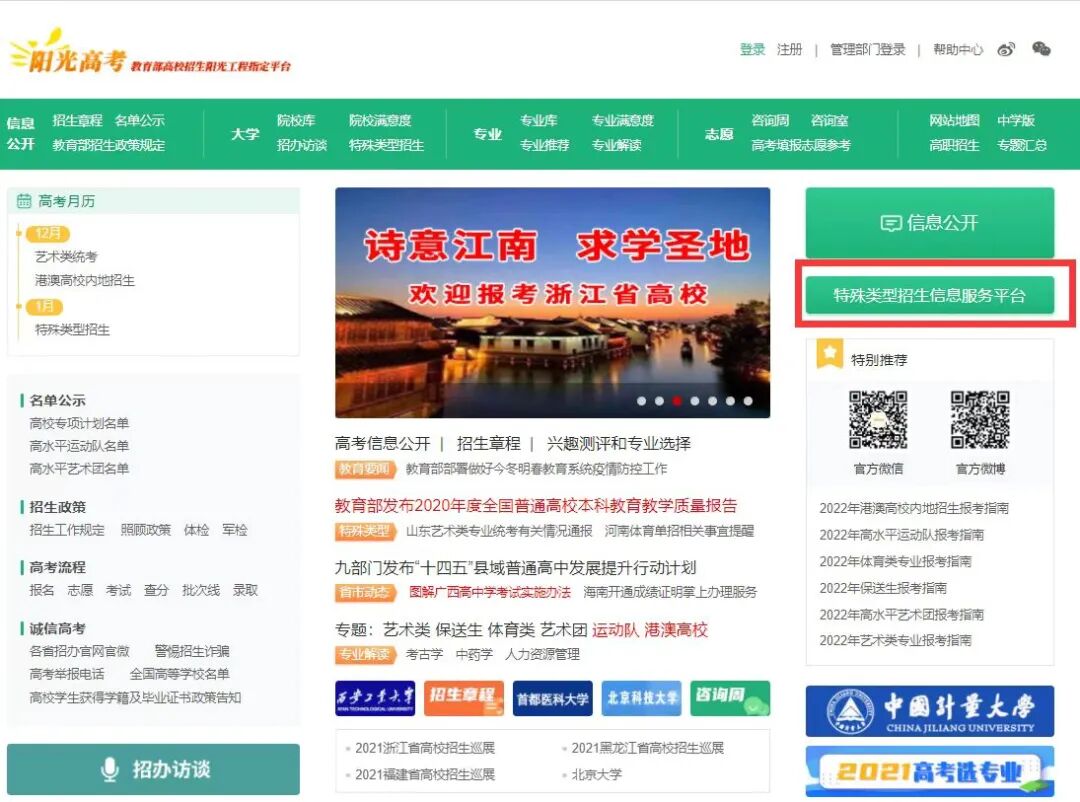Open the 招办访谈 microphone button
The image size is (1080, 802).
click(x=154, y=770)
